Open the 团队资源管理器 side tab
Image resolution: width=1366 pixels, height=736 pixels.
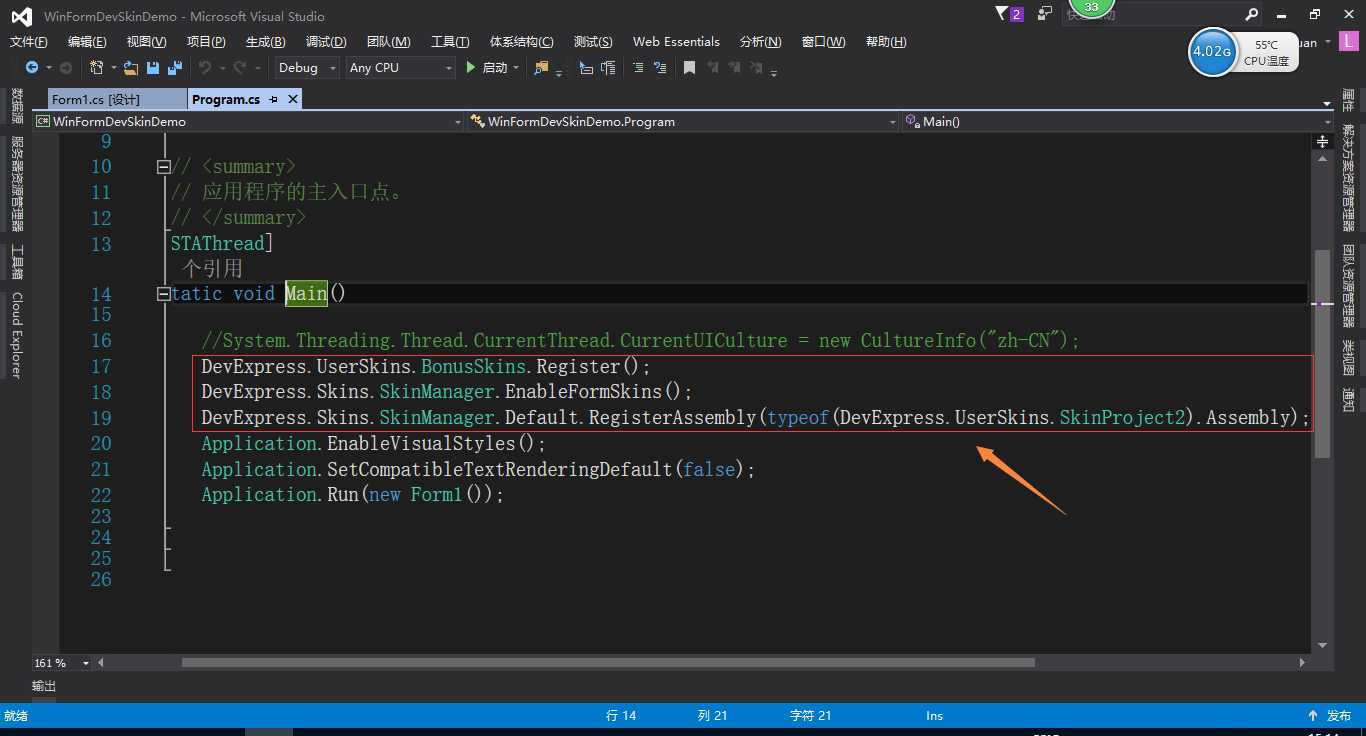coord(1348,286)
